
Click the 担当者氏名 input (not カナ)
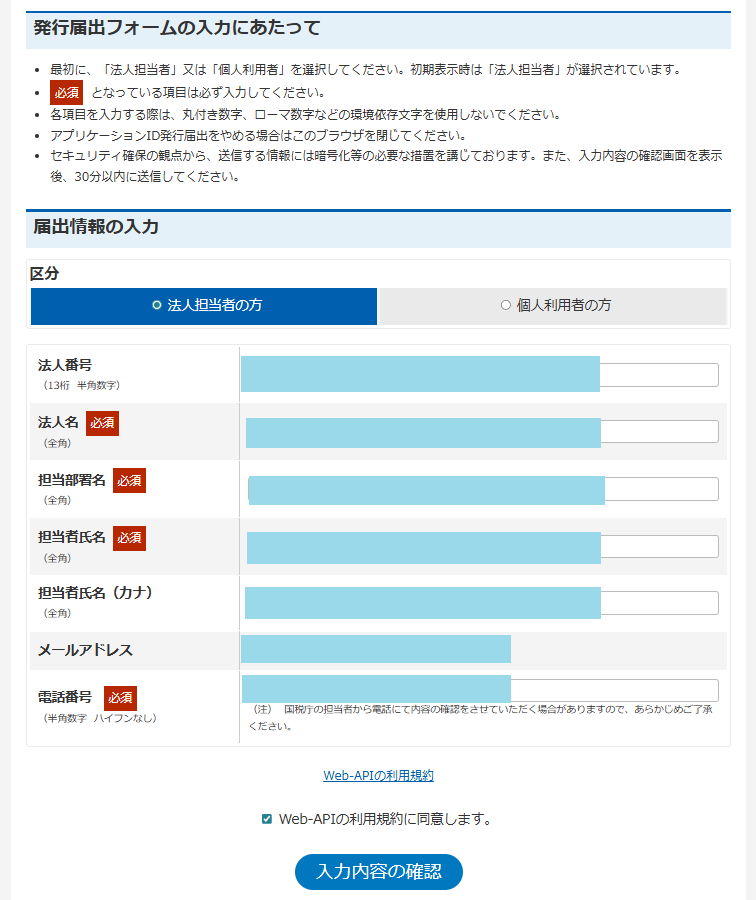[481, 547]
